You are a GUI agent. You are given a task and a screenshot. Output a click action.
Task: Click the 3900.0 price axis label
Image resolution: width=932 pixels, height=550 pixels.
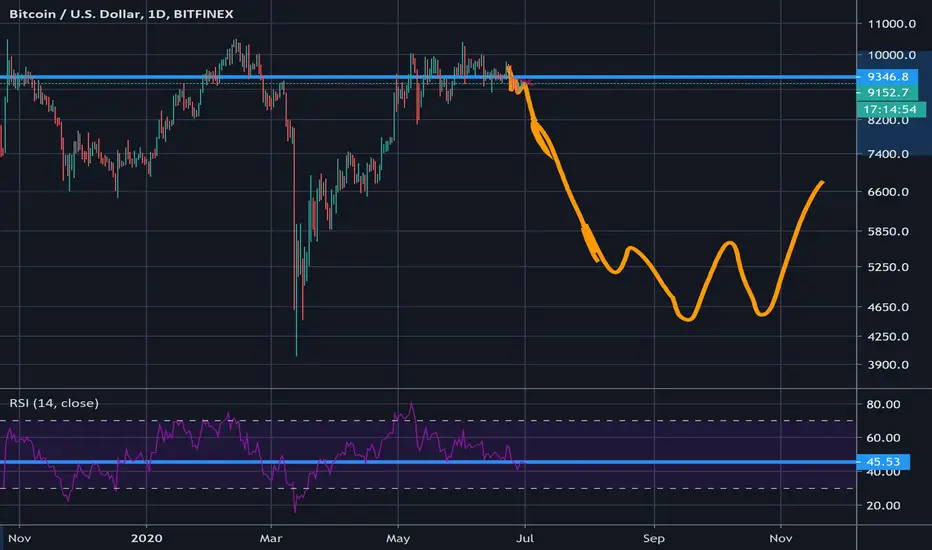pyautogui.click(x=888, y=364)
